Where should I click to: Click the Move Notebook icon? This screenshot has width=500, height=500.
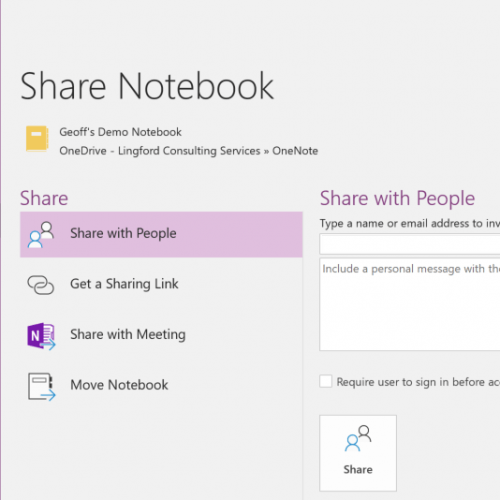coord(42,387)
